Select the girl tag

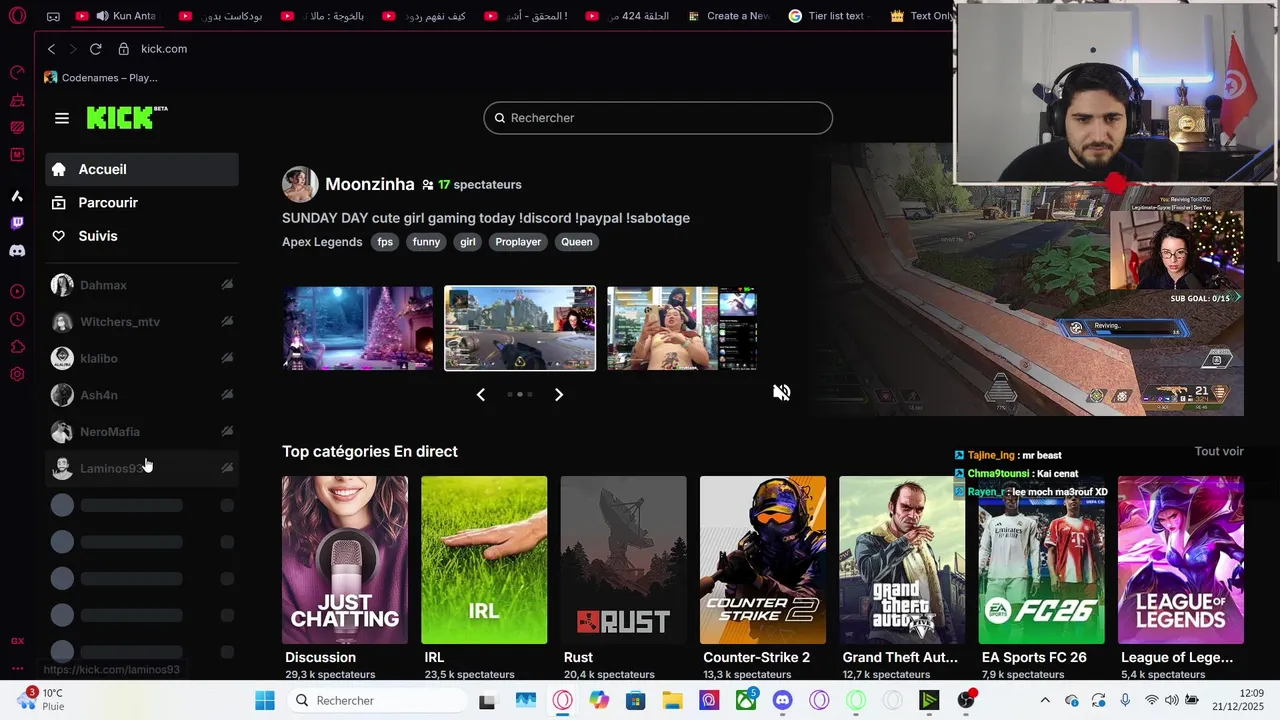click(467, 242)
